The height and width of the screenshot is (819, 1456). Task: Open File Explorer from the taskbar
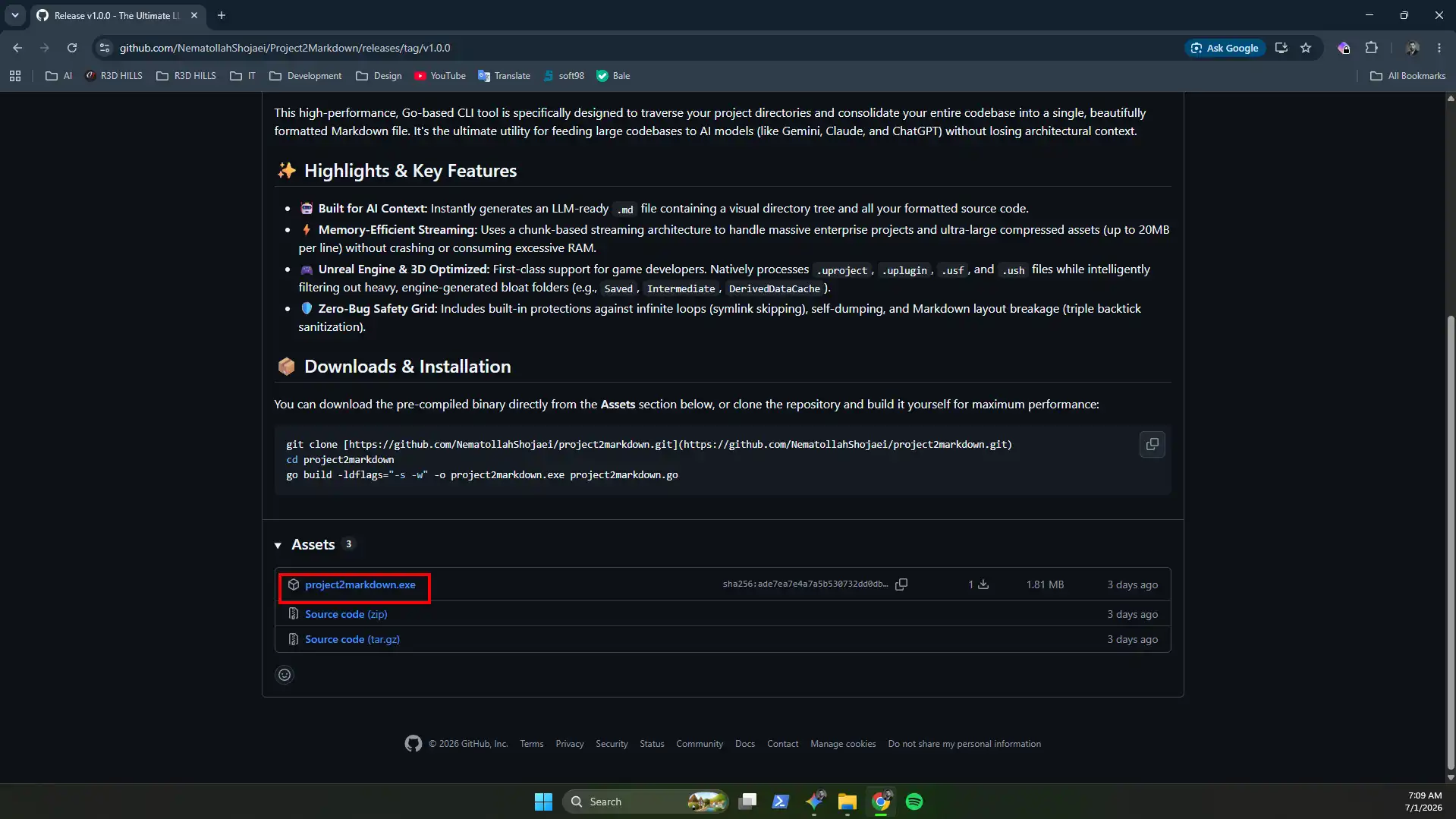tap(847, 802)
